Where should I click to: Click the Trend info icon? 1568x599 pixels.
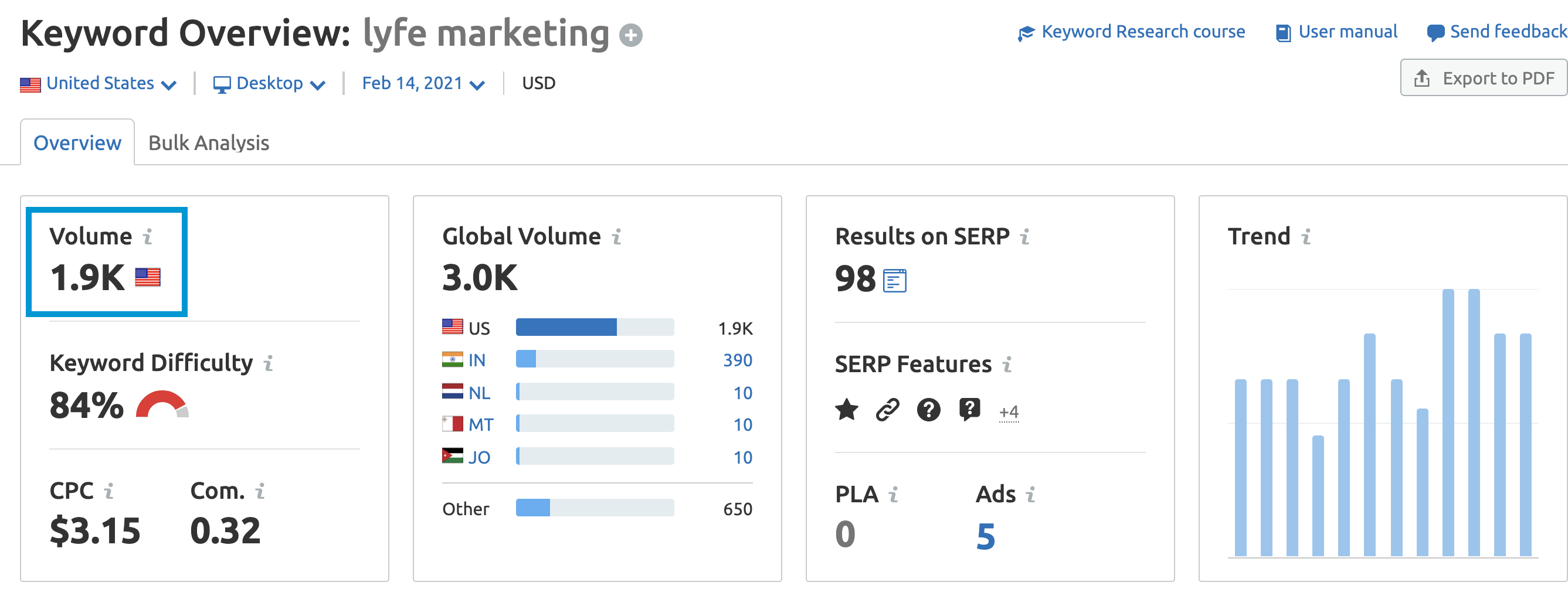point(1306,237)
